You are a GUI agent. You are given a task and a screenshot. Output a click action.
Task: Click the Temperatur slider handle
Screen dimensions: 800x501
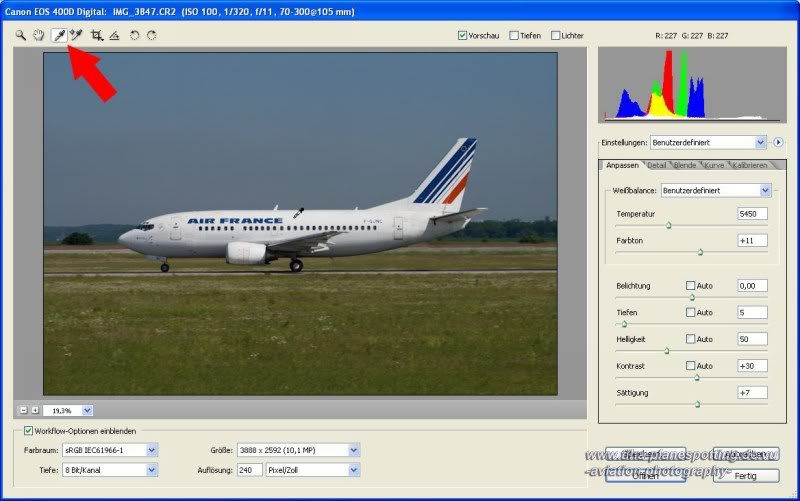(x=669, y=226)
